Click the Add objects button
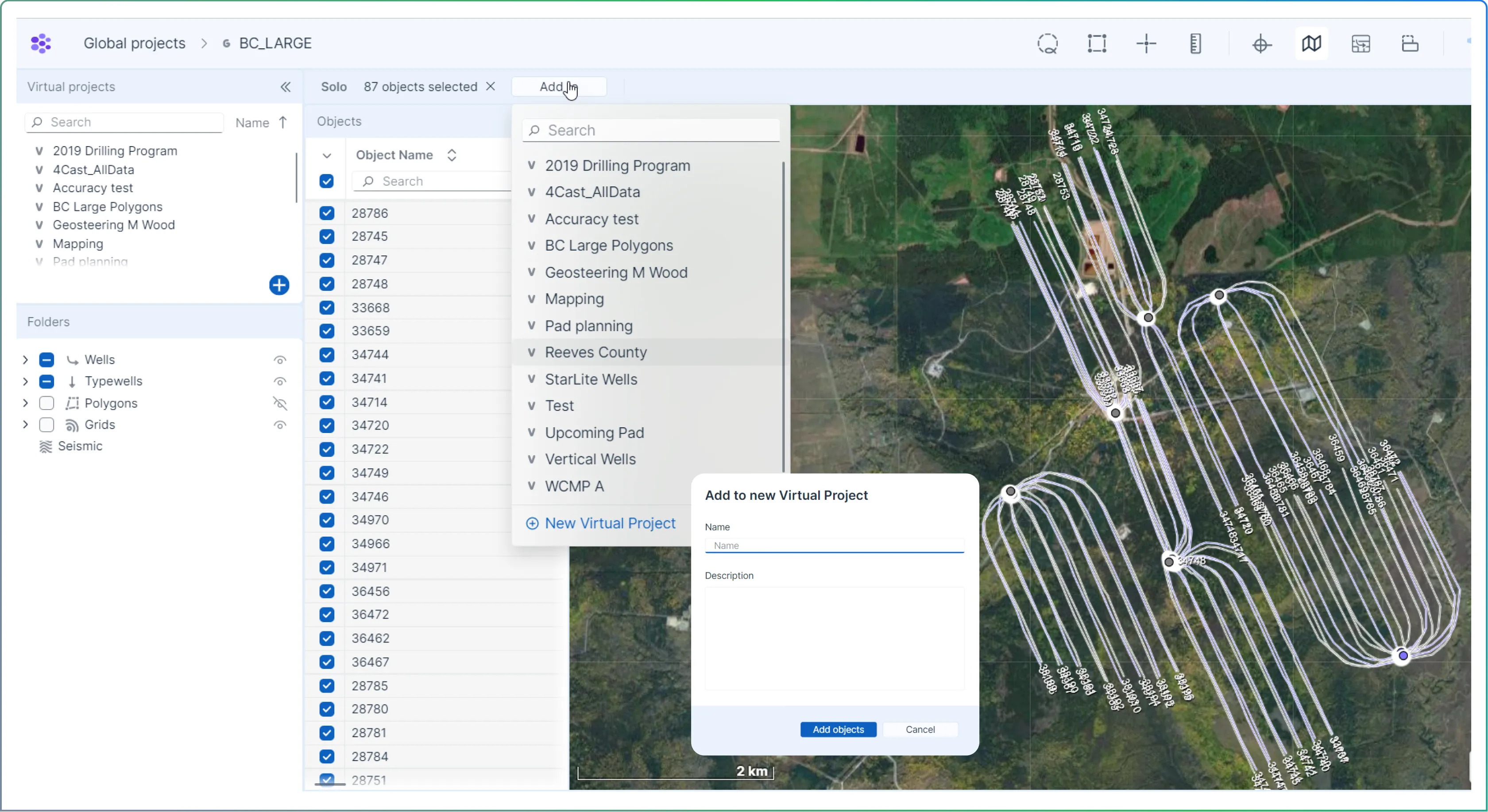The image size is (1488, 812). tap(838, 729)
